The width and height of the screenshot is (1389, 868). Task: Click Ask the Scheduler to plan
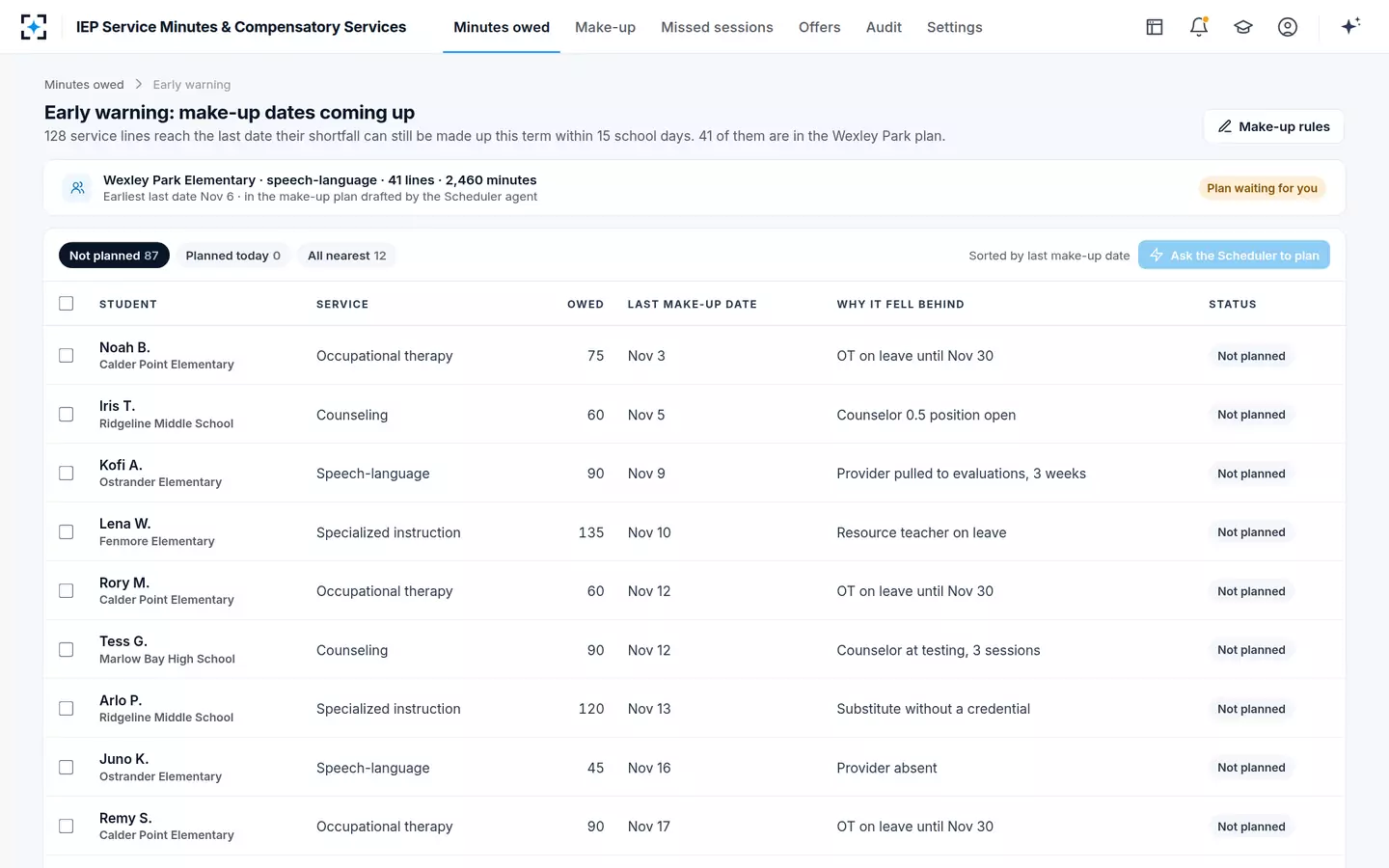pos(1234,256)
